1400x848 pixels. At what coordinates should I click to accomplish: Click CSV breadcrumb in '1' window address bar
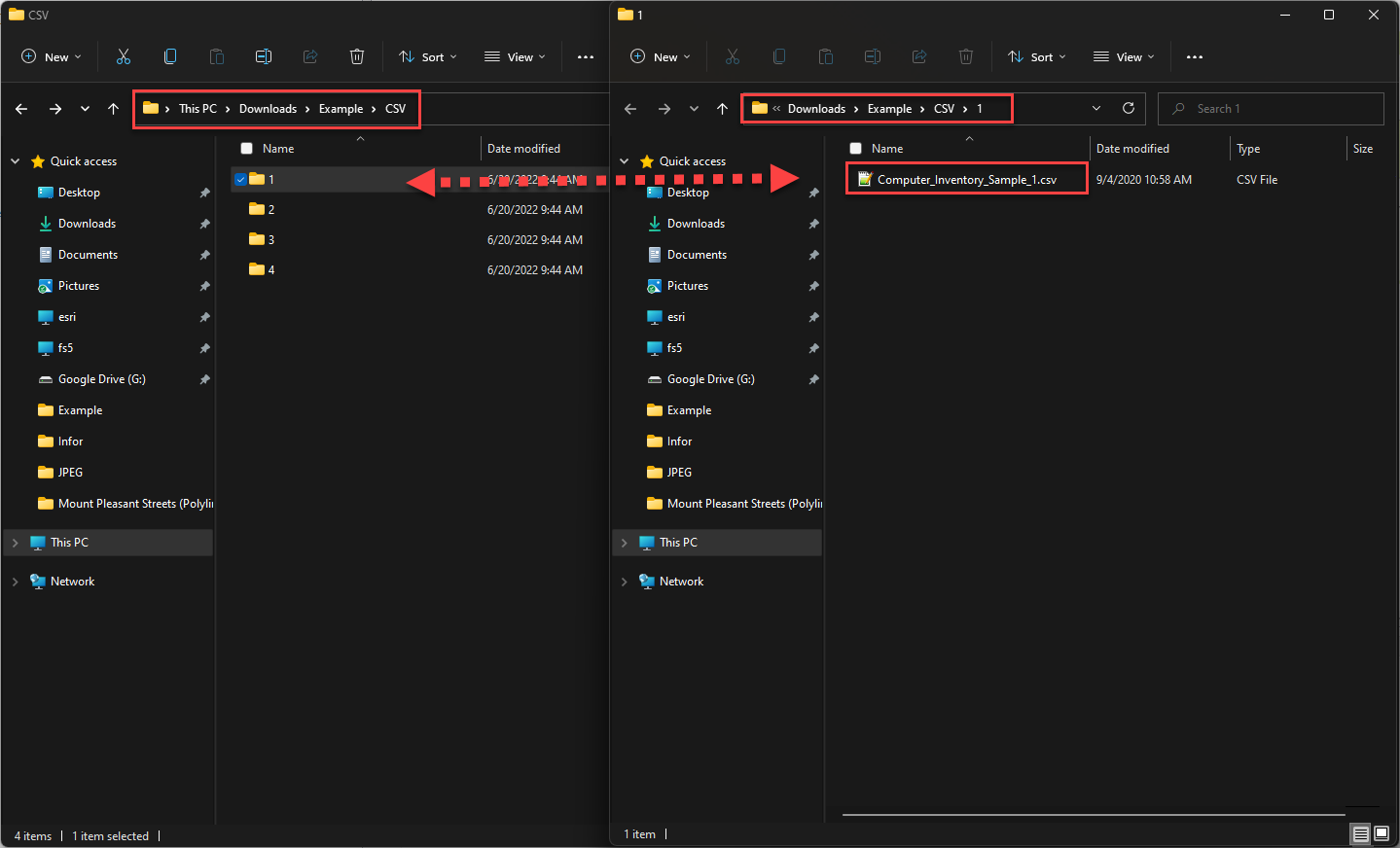pyautogui.click(x=944, y=109)
